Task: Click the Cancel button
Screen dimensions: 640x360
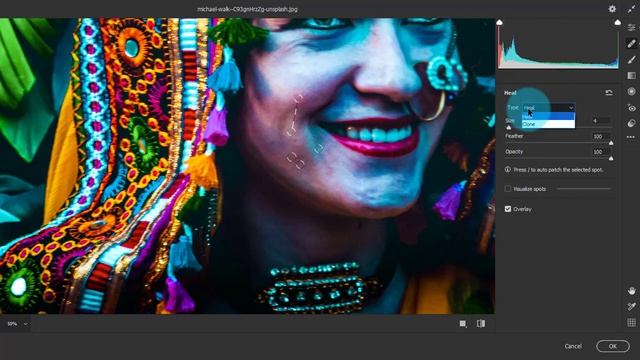Action: click(x=573, y=346)
